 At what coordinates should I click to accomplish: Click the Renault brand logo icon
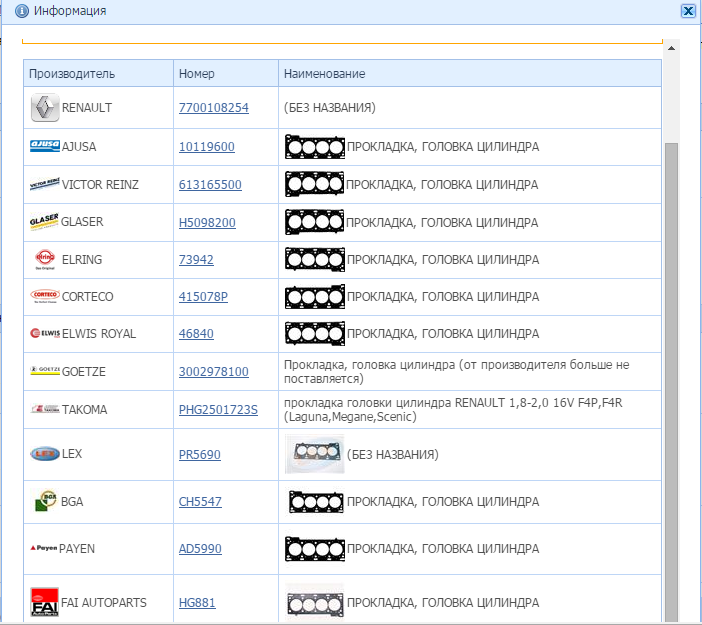45,108
